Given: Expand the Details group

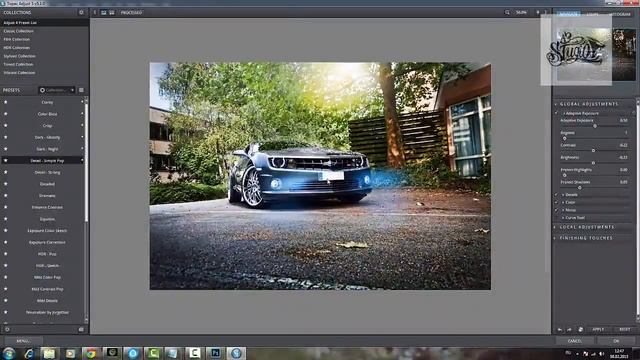Looking at the screenshot, I should [x=563, y=195].
